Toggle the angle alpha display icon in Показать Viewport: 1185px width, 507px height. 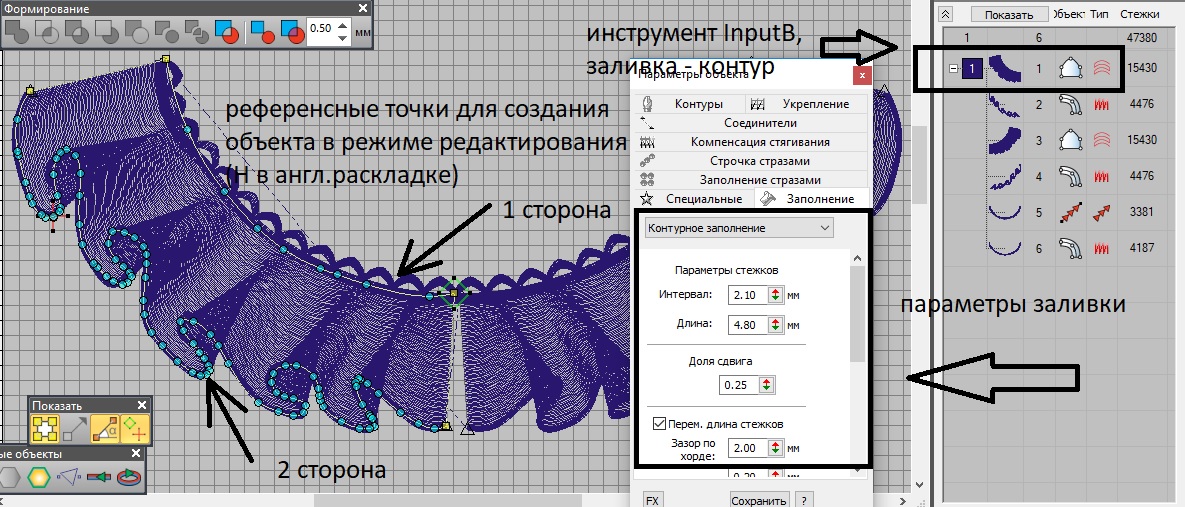click(105, 430)
